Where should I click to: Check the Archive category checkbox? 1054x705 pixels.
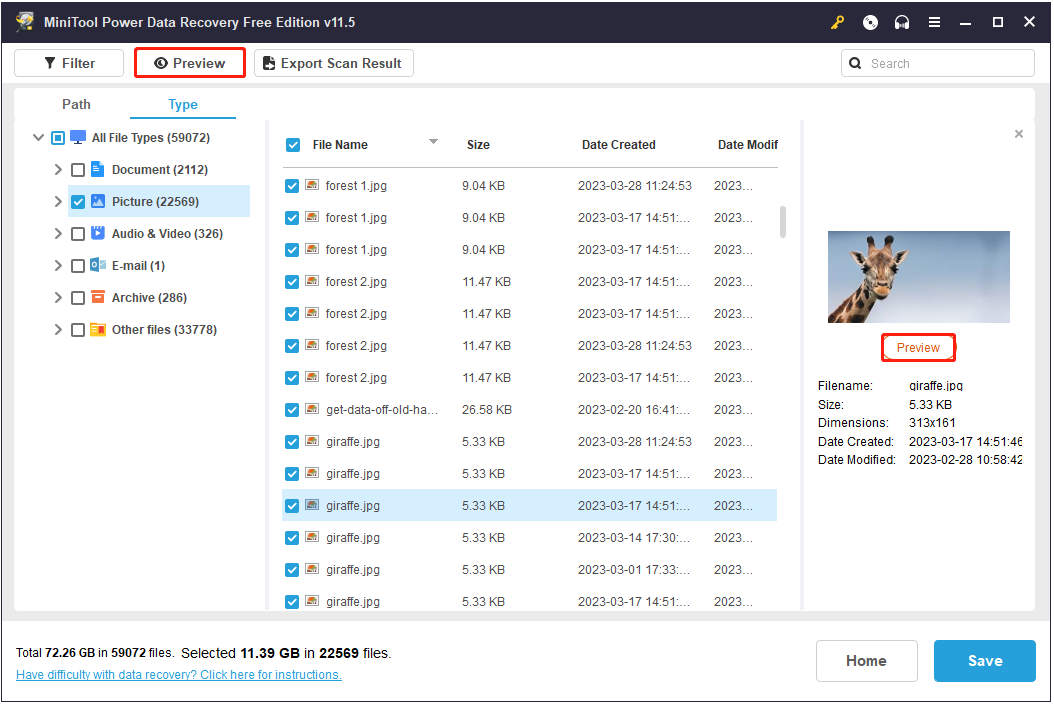(x=78, y=298)
